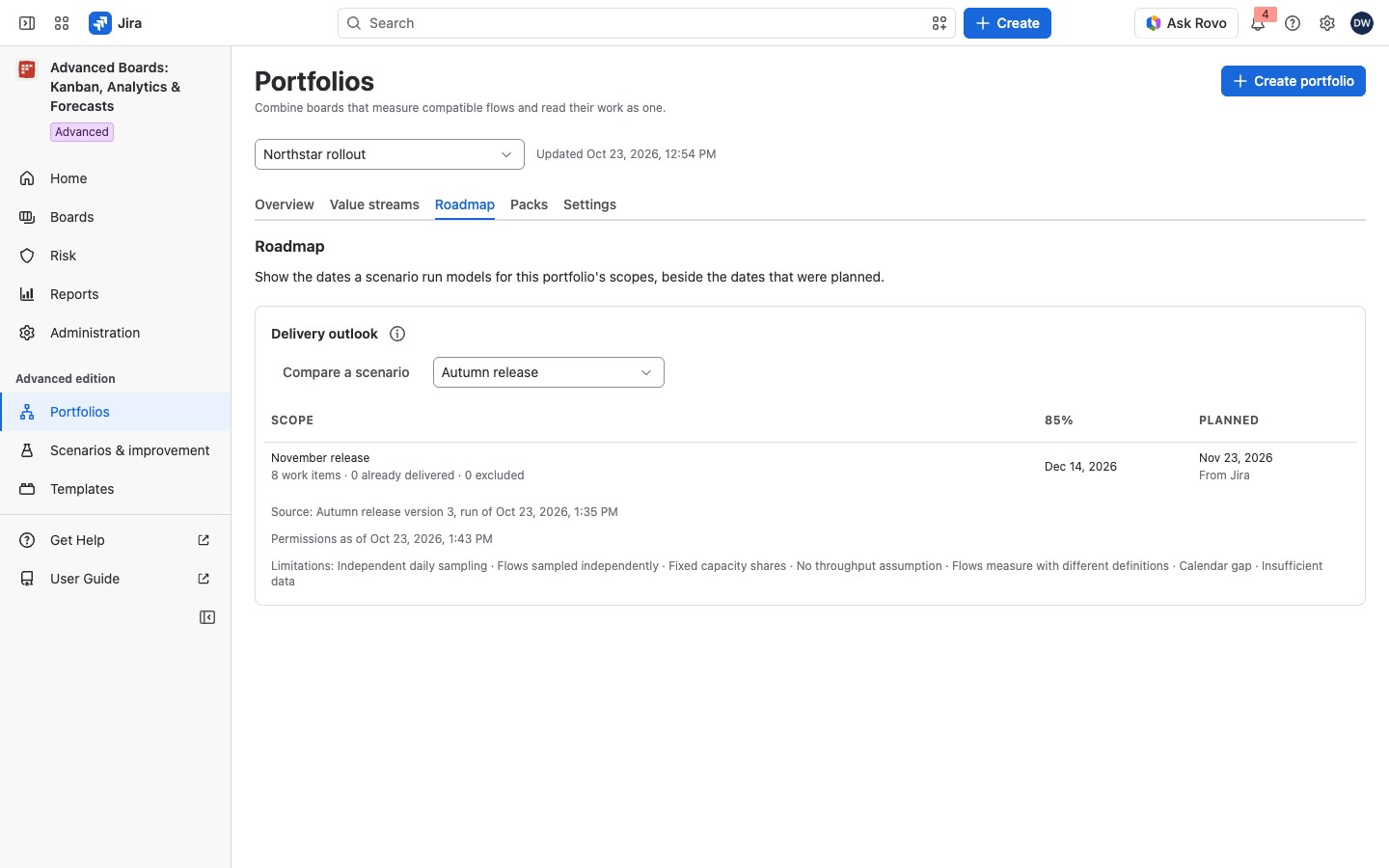Screen dimensions: 1389x868
Task: Focus the Search input field
Action: pos(646,23)
